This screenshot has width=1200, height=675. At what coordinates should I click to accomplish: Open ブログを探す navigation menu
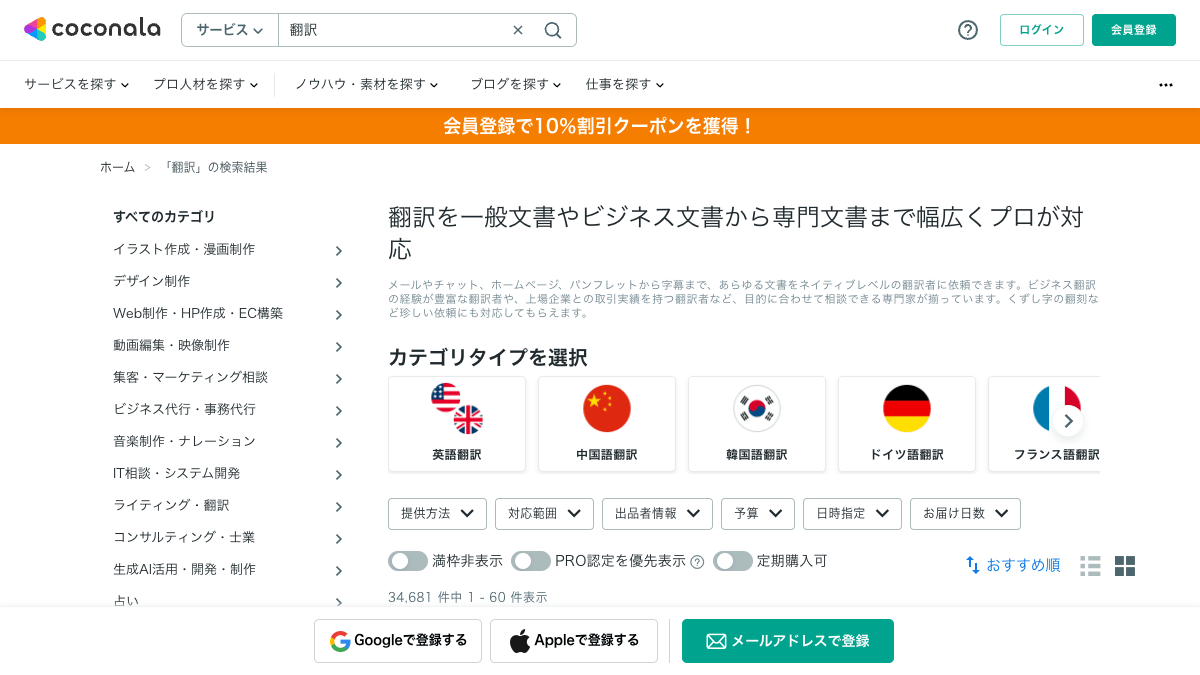pyautogui.click(x=516, y=84)
